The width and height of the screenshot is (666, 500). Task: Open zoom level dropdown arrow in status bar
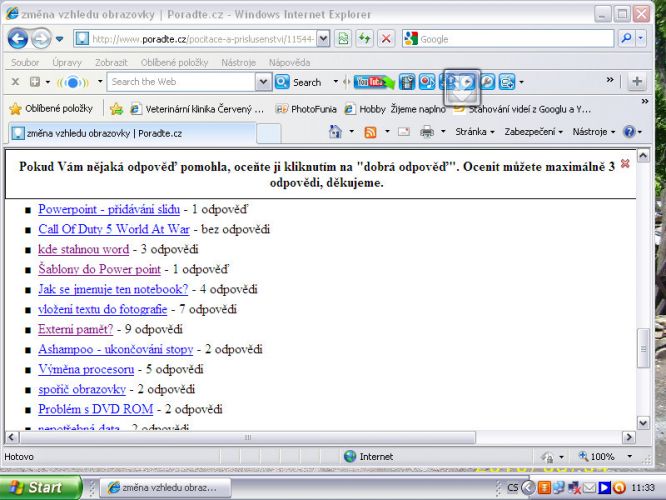[x=629, y=457]
